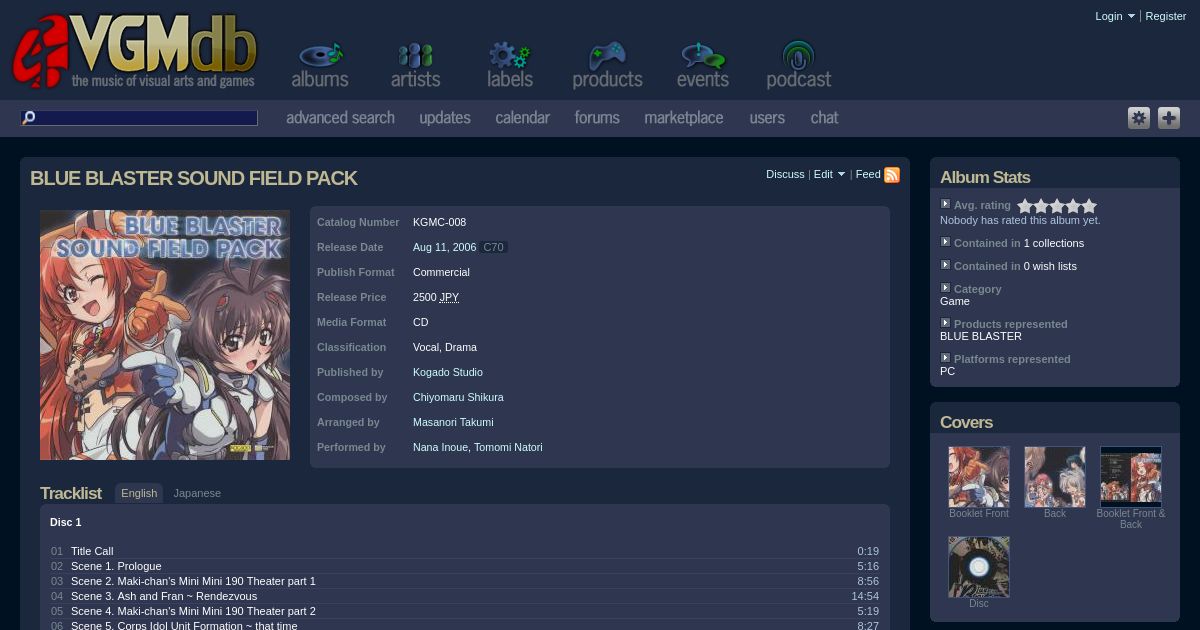Open the C70 event tag
This screenshot has width=1200, height=630.
click(x=493, y=247)
